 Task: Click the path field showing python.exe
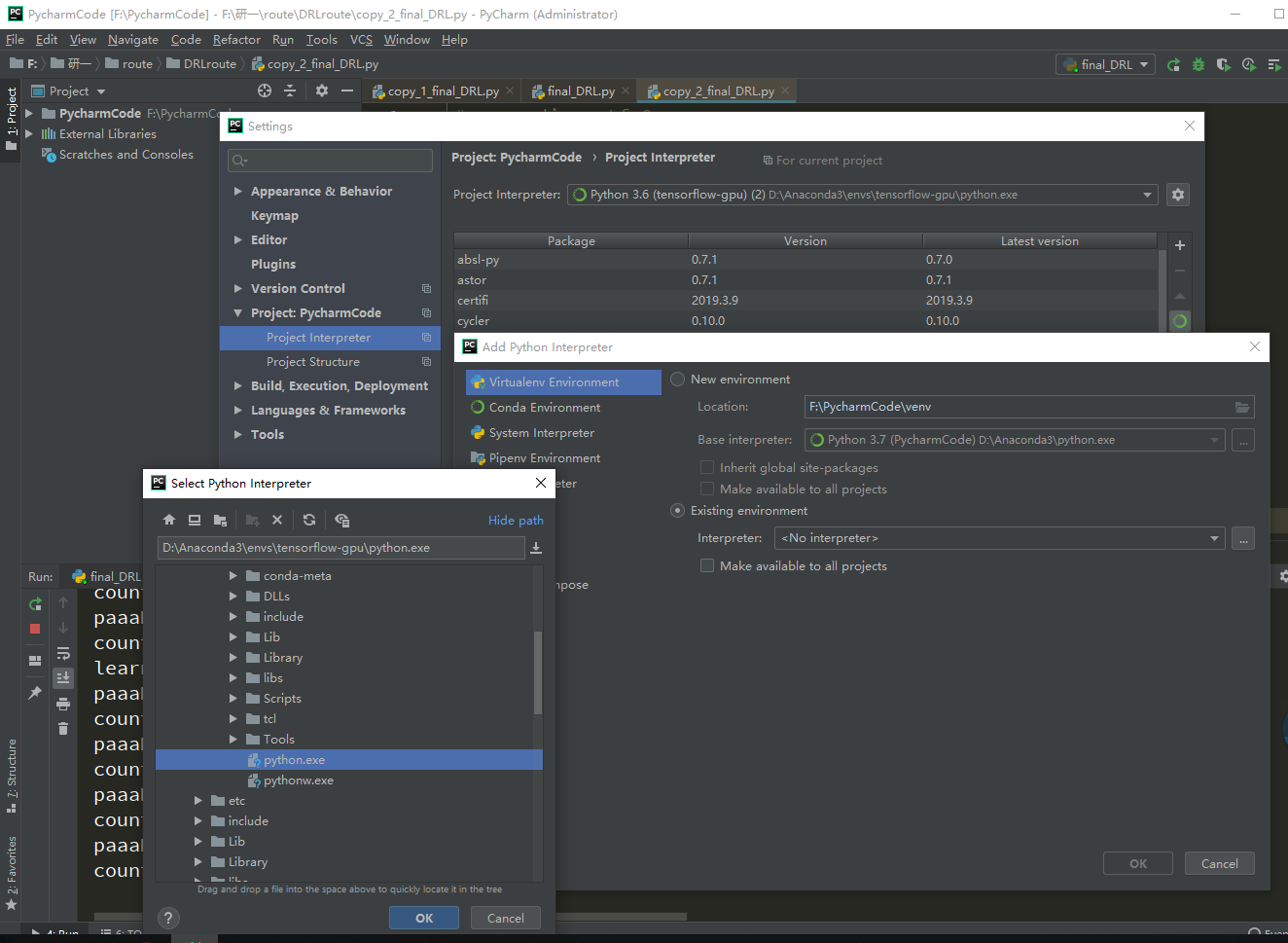341,548
